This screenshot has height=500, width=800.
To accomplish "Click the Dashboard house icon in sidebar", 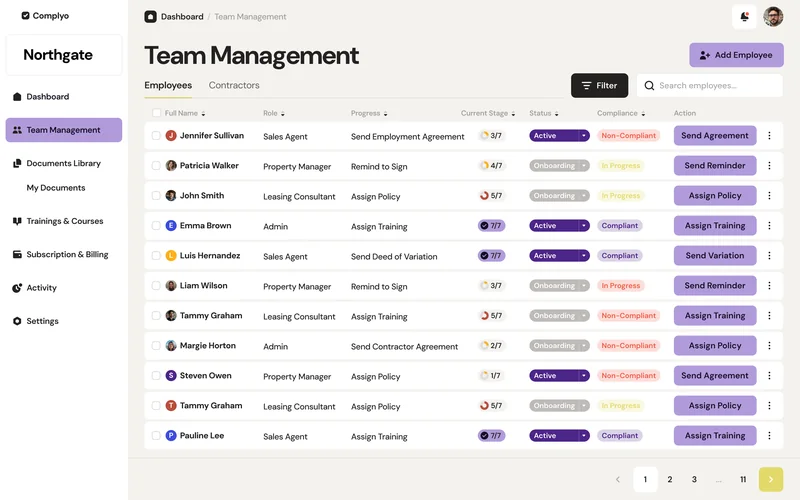I will point(17,96).
